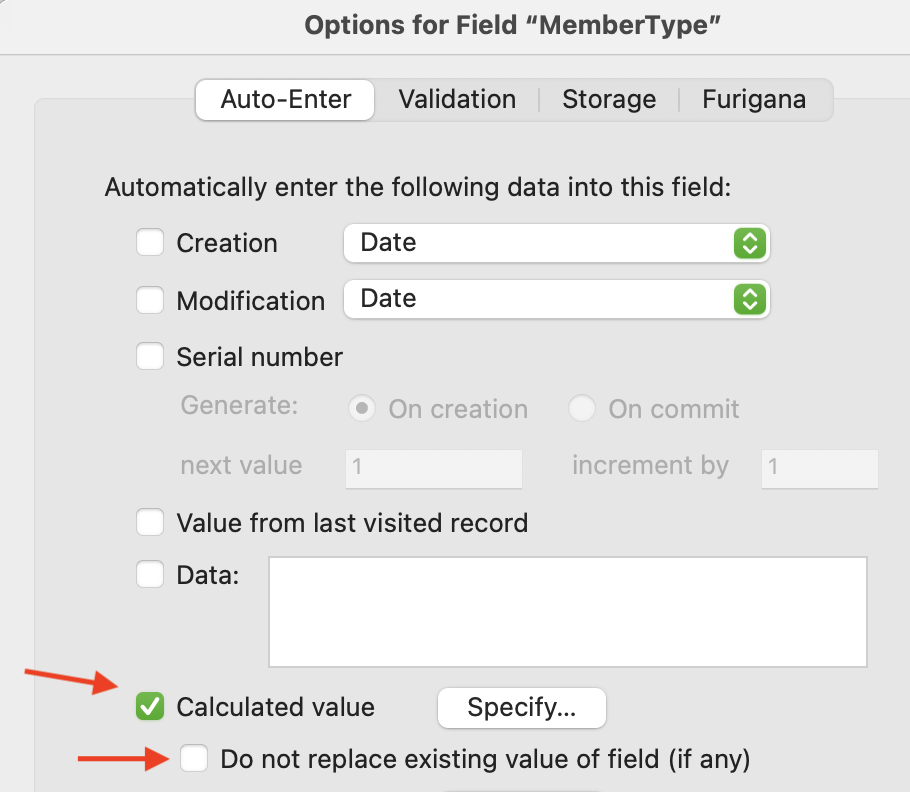Image resolution: width=910 pixels, height=792 pixels.
Task: Enable Serial number auto-enter
Action: pyautogui.click(x=150, y=357)
